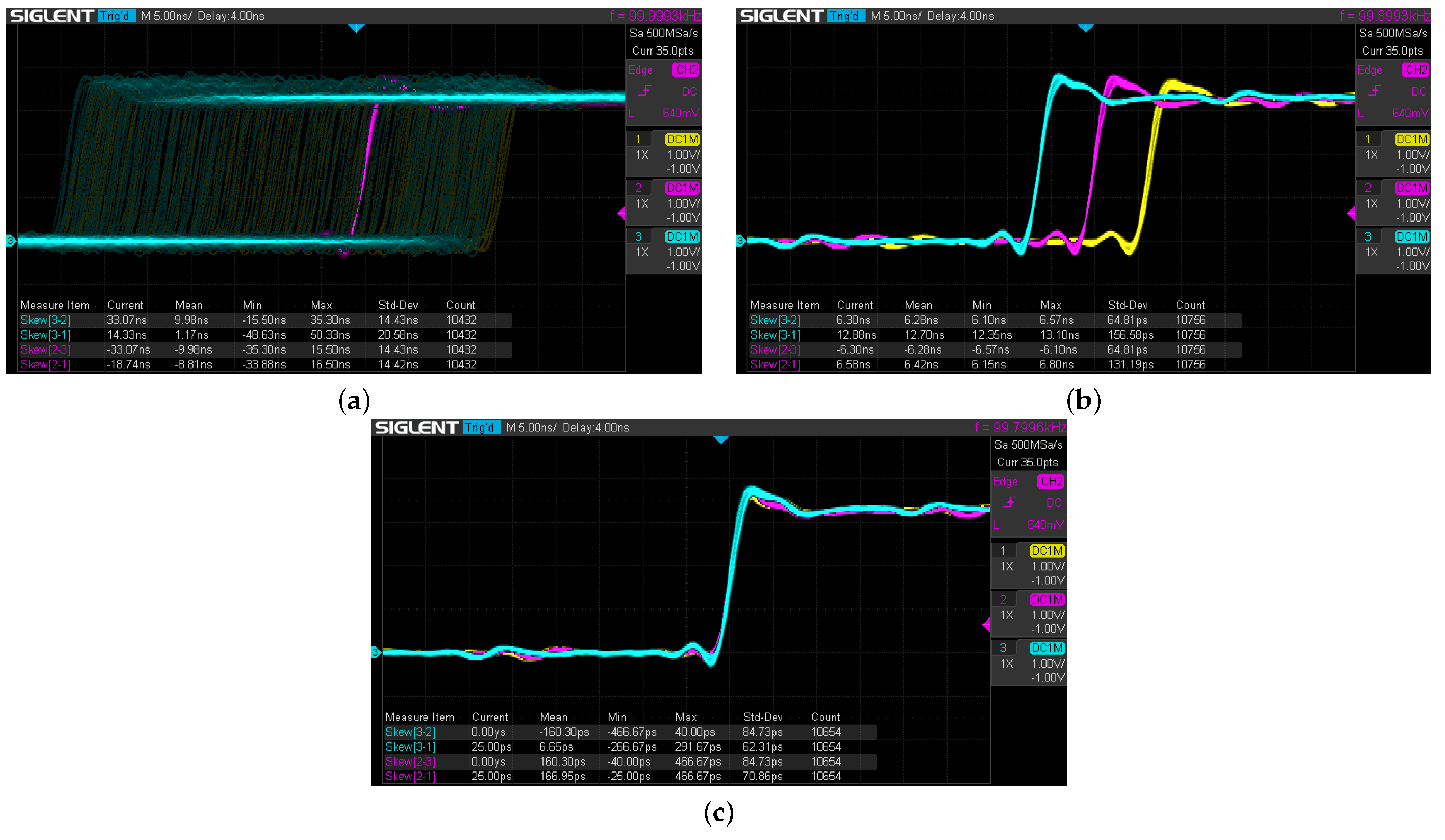The image size is (1445, 840).
Task: Open CH2 trigger source selector in panel (c)
Action: coord(1051,482)
